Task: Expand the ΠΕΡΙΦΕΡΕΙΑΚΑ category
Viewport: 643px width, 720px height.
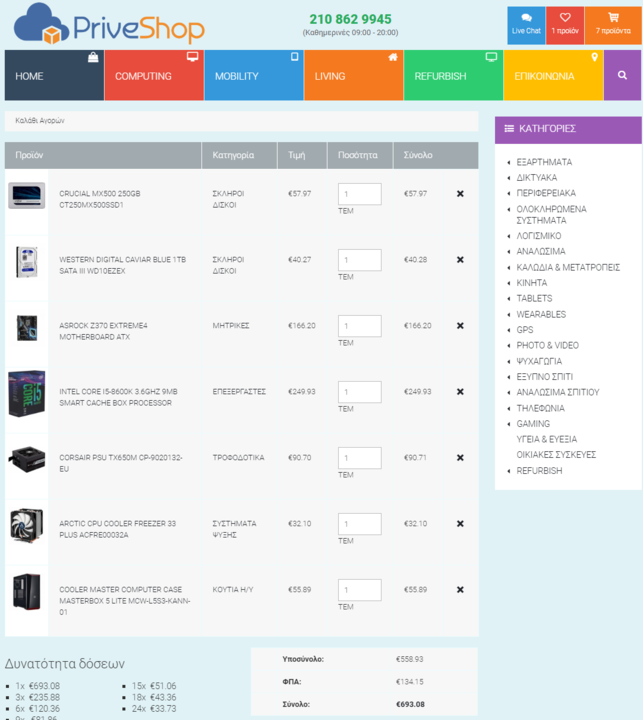Action: [x=546, y=193]
